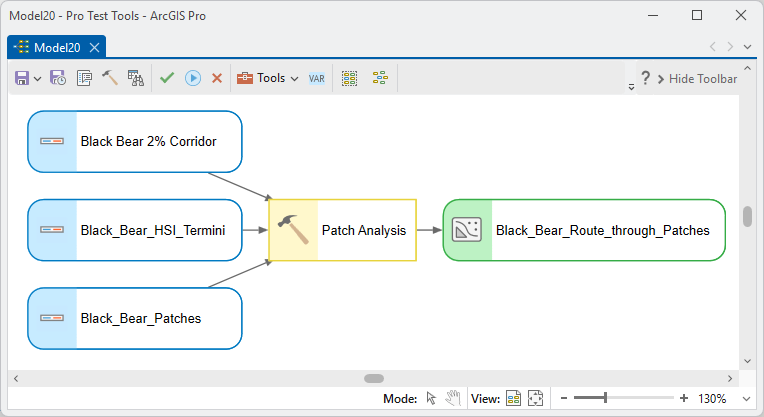This screenshot has height=417, width=764.
Task: Select the Black_Bear_Route_through_Patches output
Action: pyautogui.click(x=584, y=230)
